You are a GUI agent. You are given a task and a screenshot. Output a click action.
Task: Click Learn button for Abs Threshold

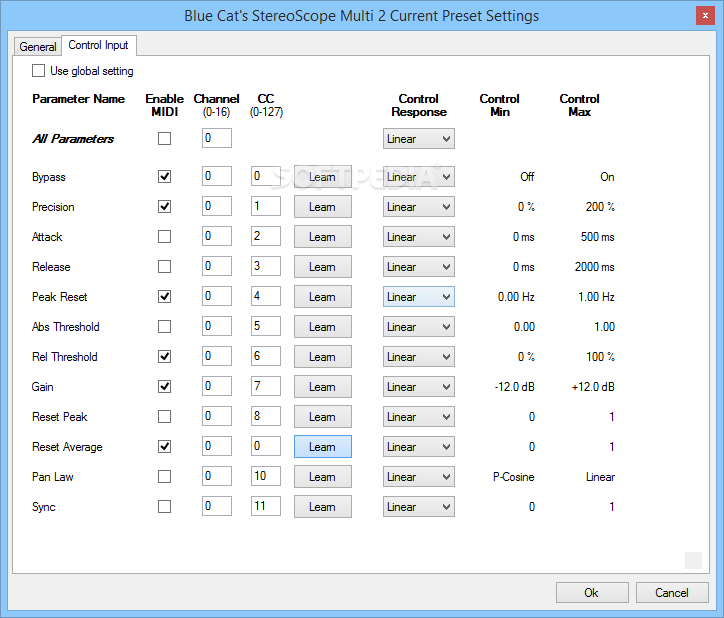(323, 327)
